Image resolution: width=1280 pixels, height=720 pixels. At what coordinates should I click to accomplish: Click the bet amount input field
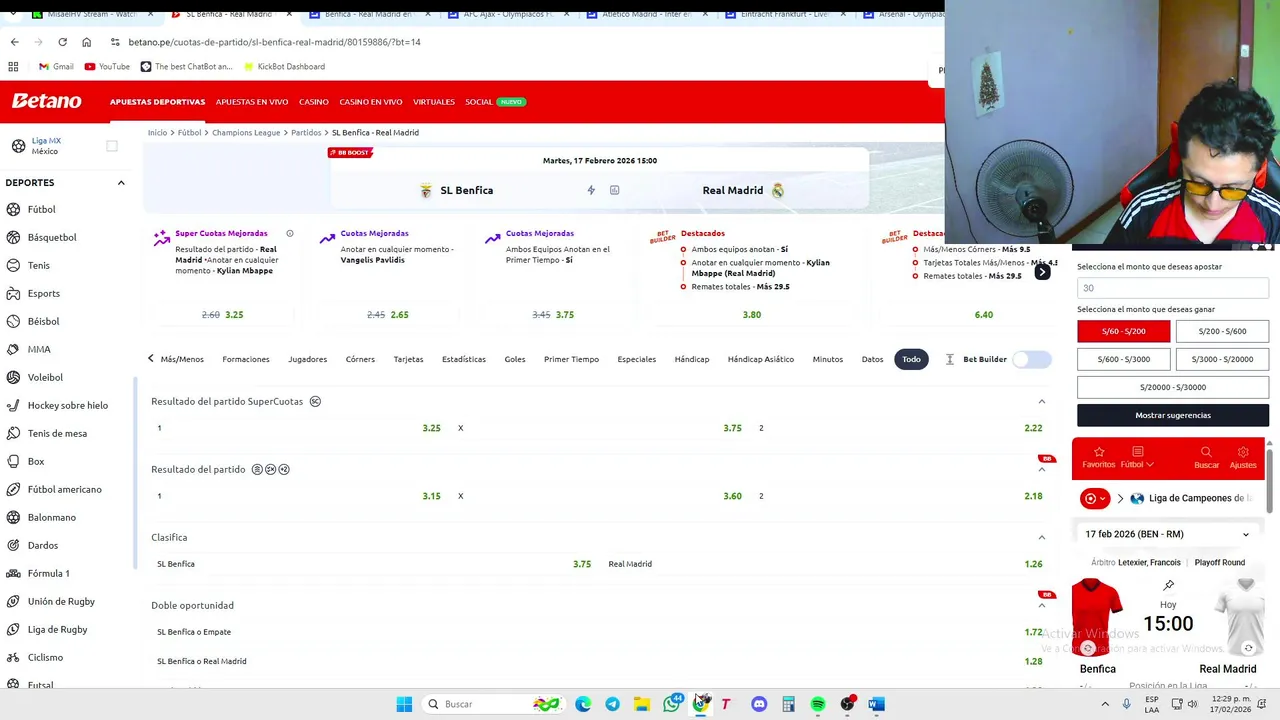[1173, 288]
